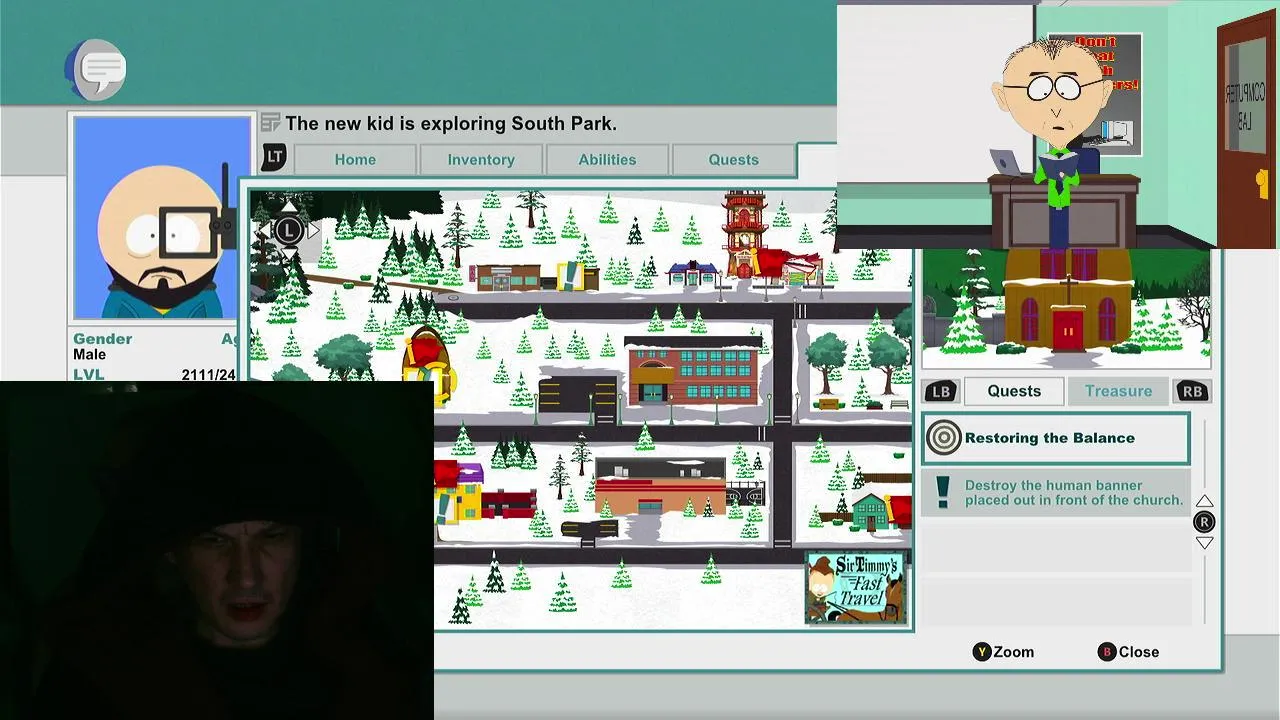Click the news feed icon beside status text
Viewport: 1280px width, 720px height.
click(x=270, y=123)
